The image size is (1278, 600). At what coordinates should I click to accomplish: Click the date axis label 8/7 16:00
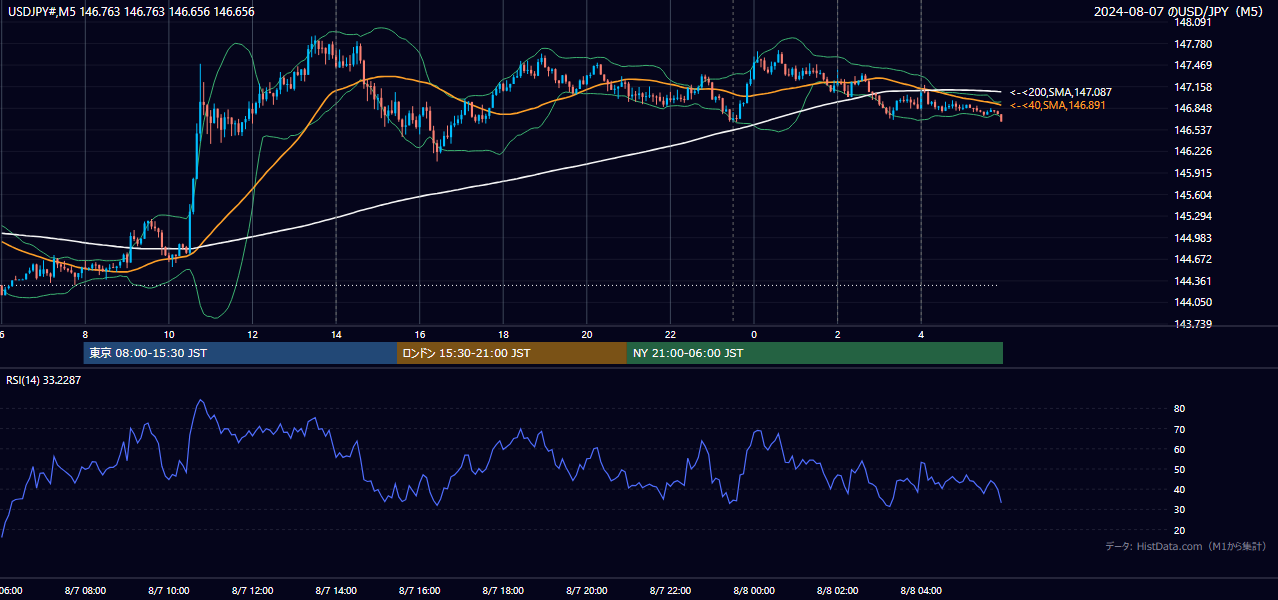click(x=420, y=591)
